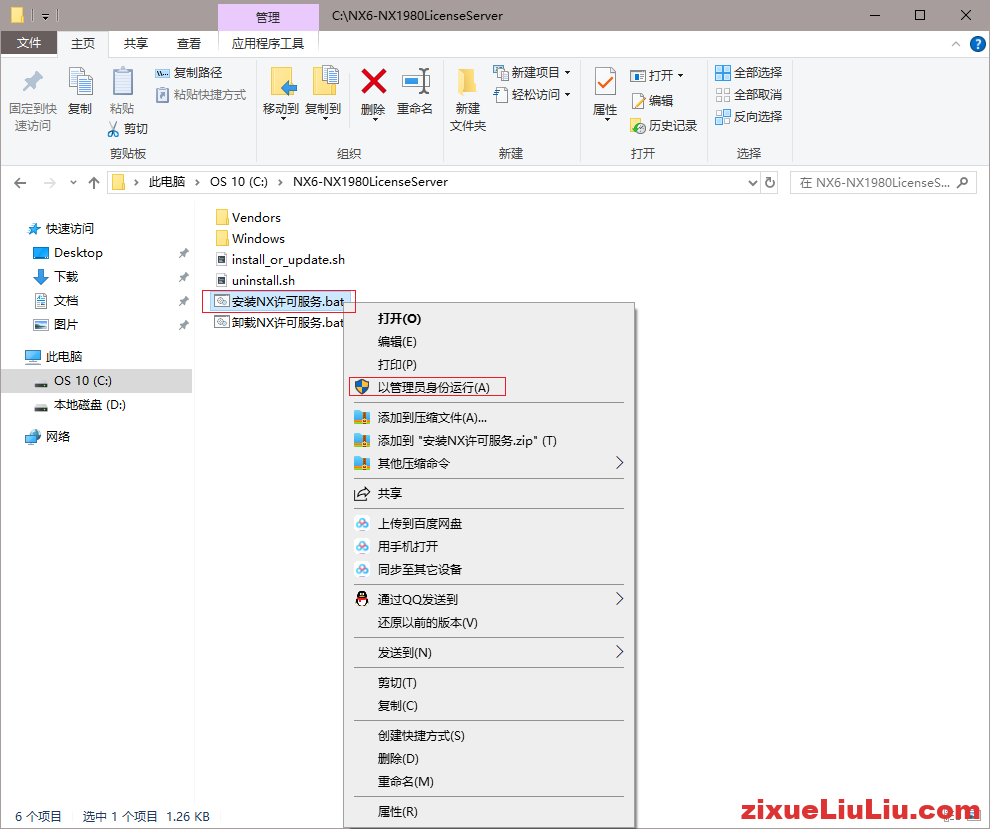Click the Rename icon in ribbon
This screenshot has height=829, width=990.
(415, 82)
